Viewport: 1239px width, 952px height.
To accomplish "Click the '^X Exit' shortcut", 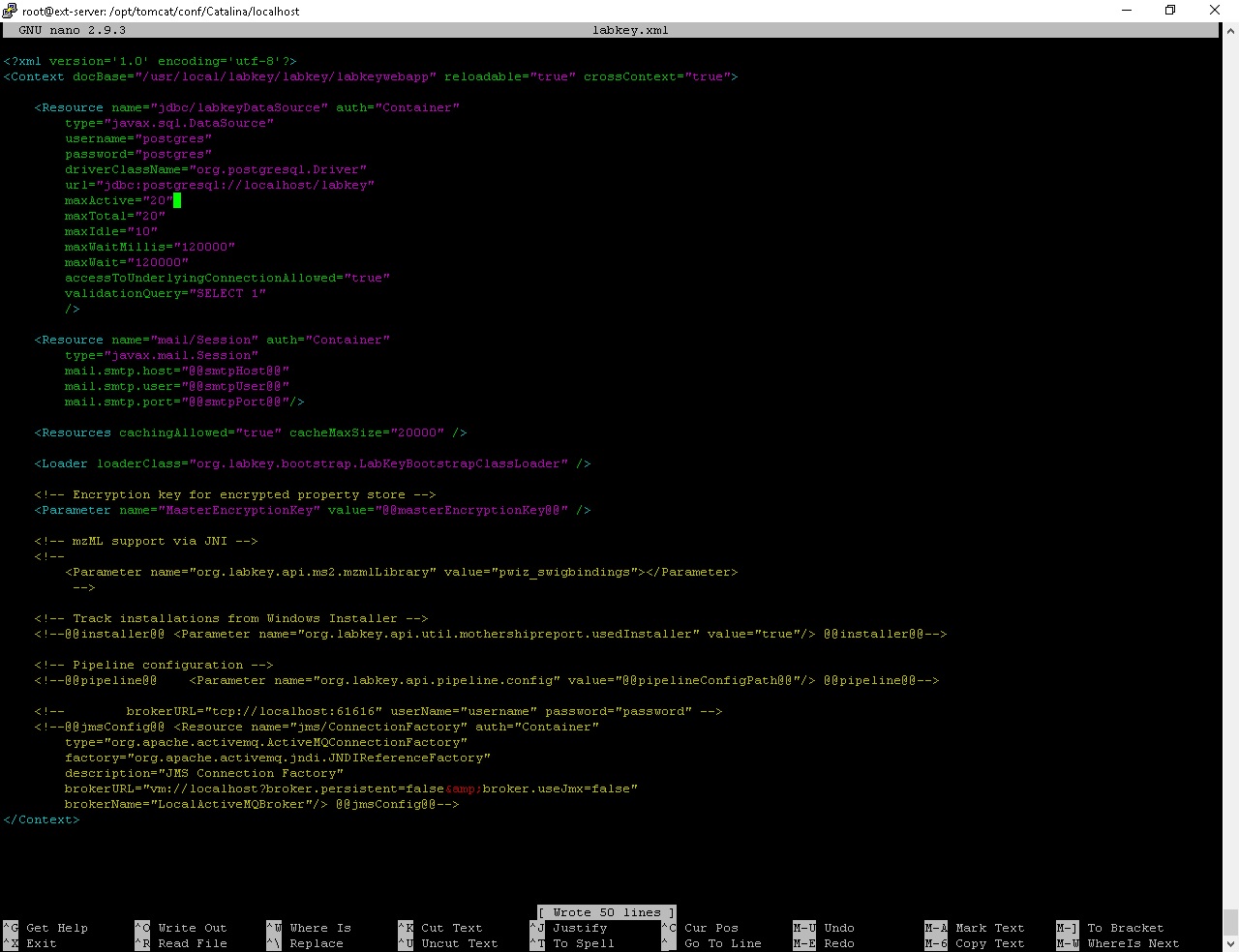I will pyautogui.click(x=30, y=943).
